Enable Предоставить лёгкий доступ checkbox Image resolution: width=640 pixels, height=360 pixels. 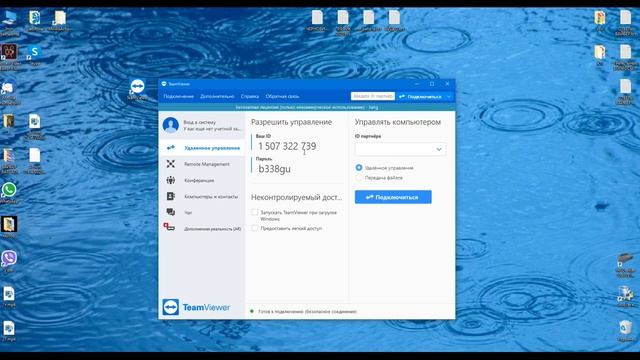tap(255, 228)
